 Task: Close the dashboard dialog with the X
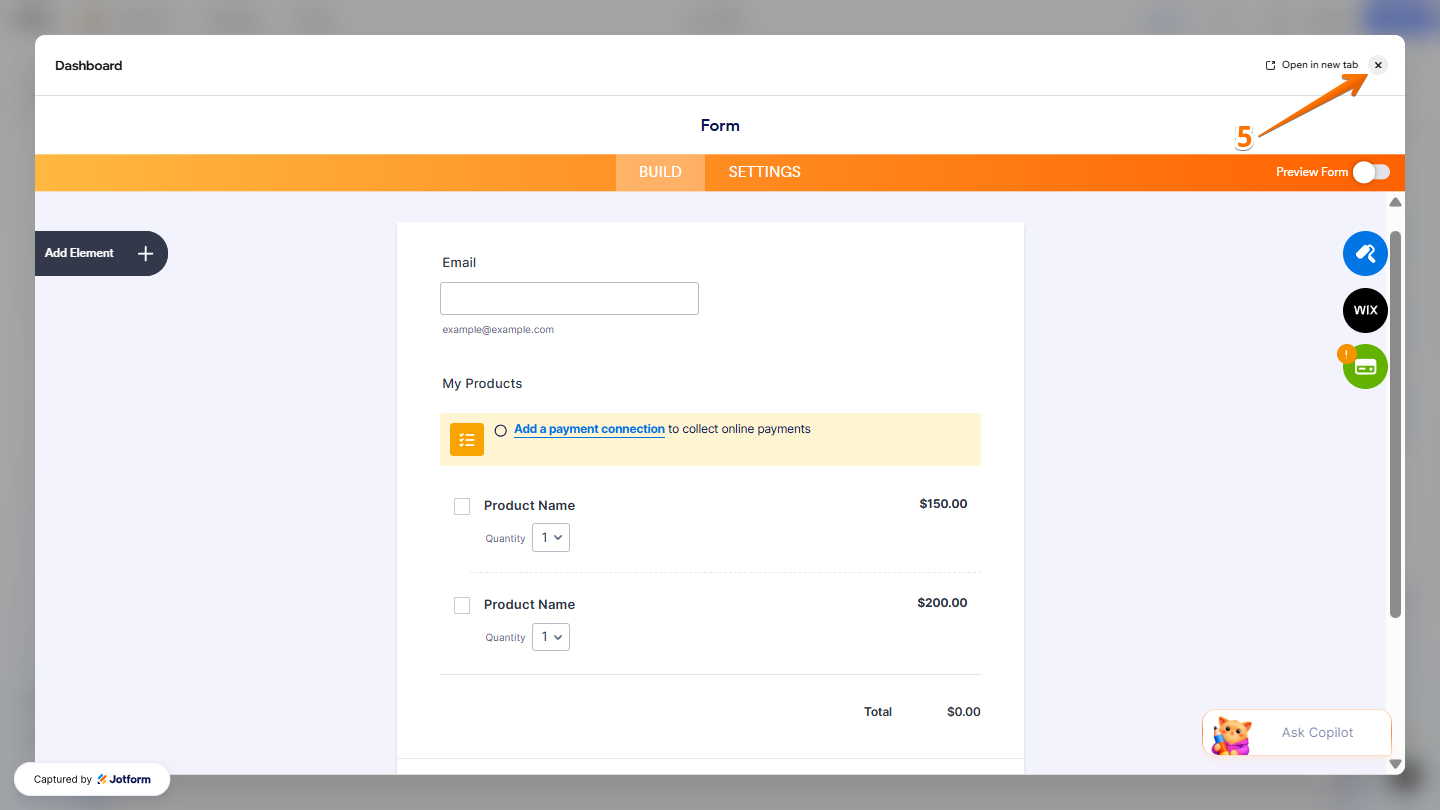coord(1378,65)
